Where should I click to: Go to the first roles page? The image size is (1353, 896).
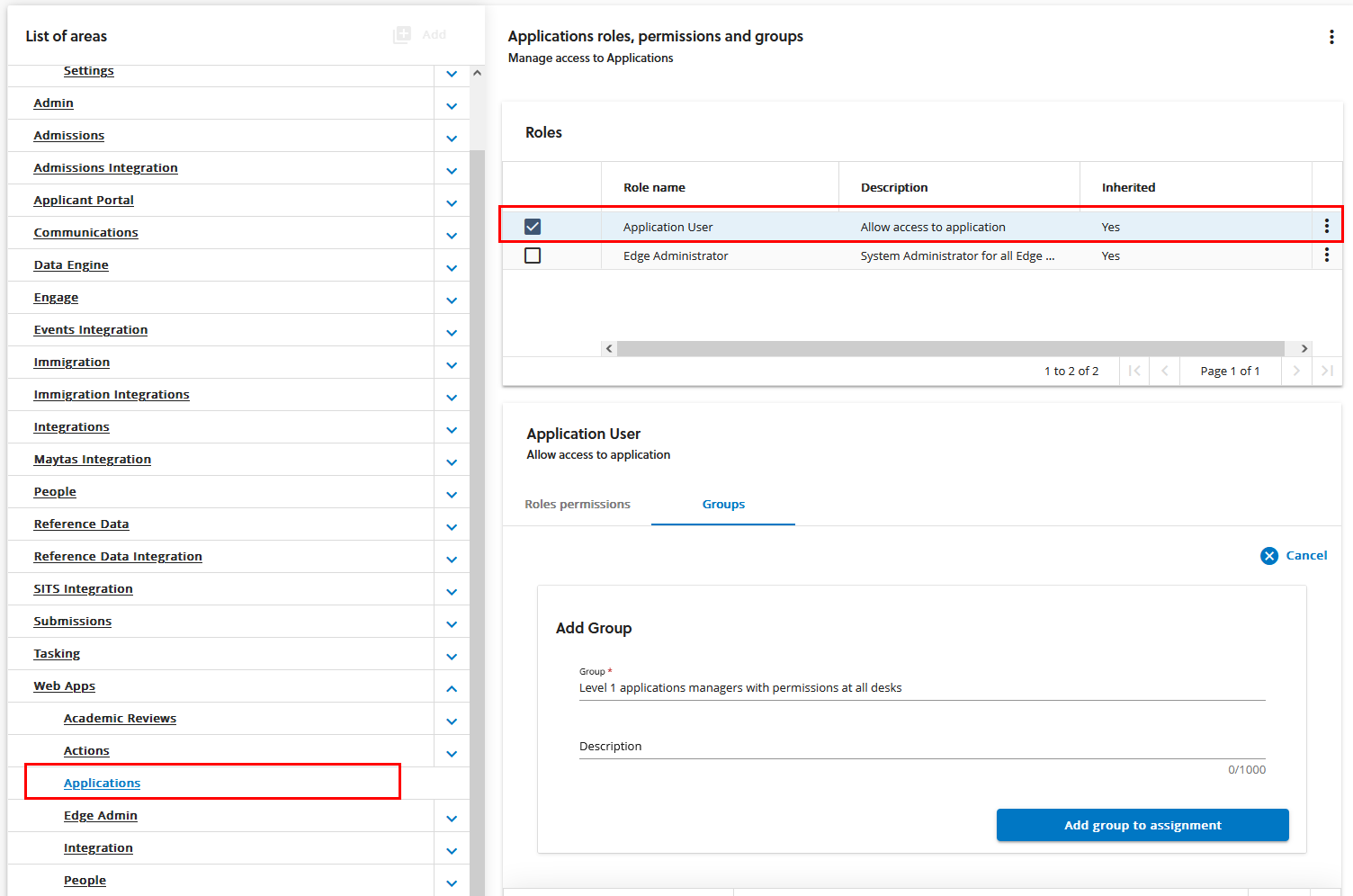pyautogui.click(x=1134, y=371)
